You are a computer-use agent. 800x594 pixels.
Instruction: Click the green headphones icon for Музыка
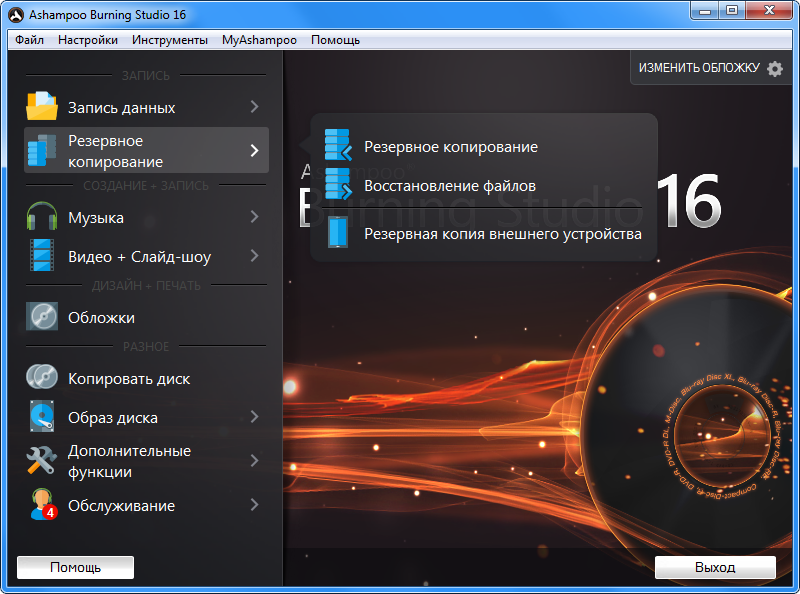point(42,216)
